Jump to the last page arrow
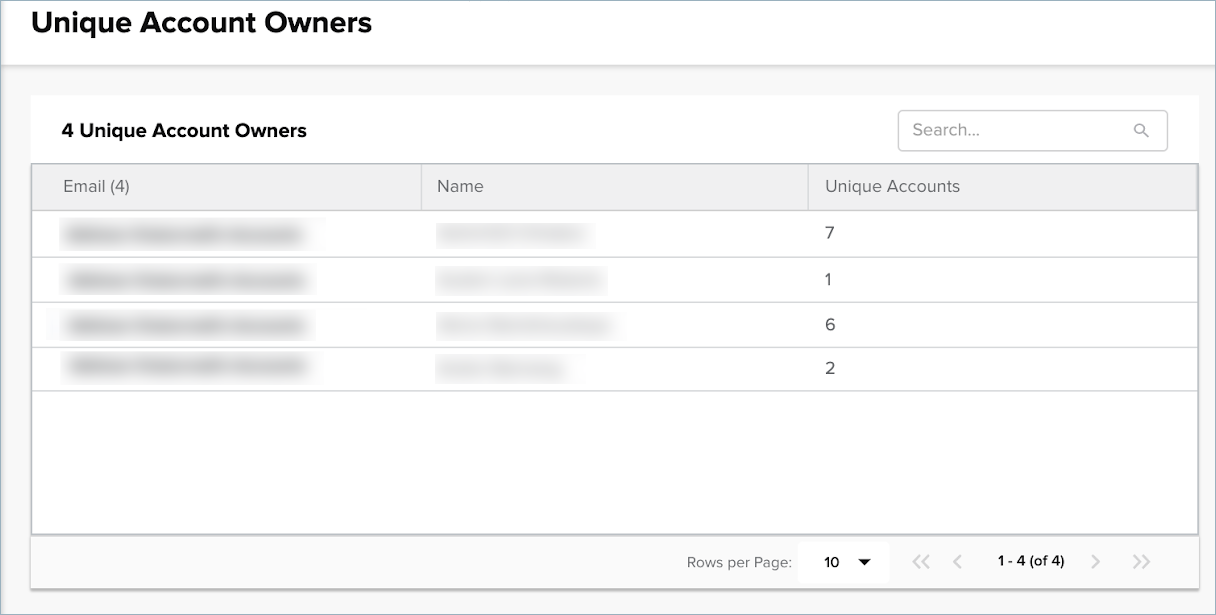This screenshot has height=615, width=1216. point(1141,562)
